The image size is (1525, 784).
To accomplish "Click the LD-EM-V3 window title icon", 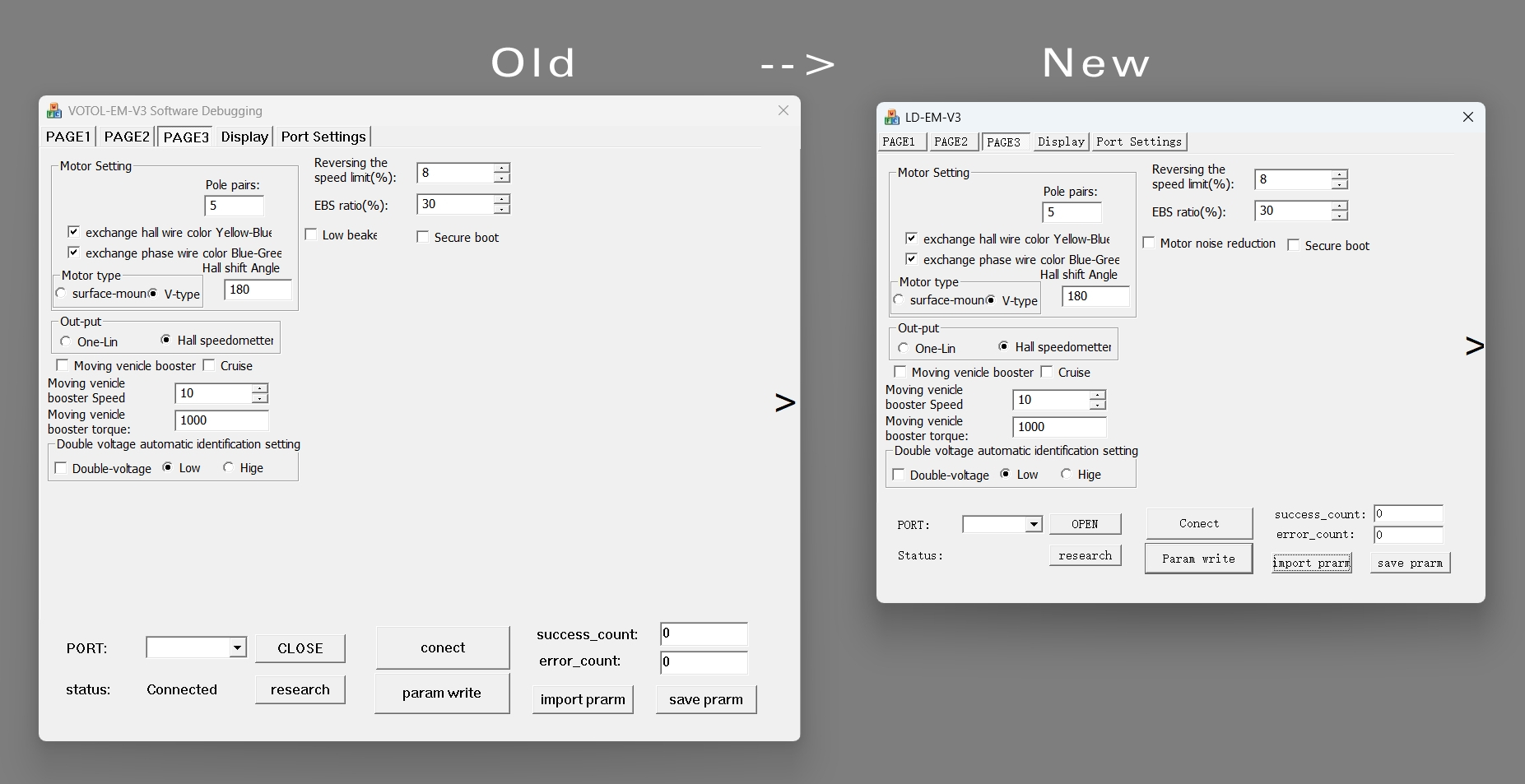I will pos(892,117).
